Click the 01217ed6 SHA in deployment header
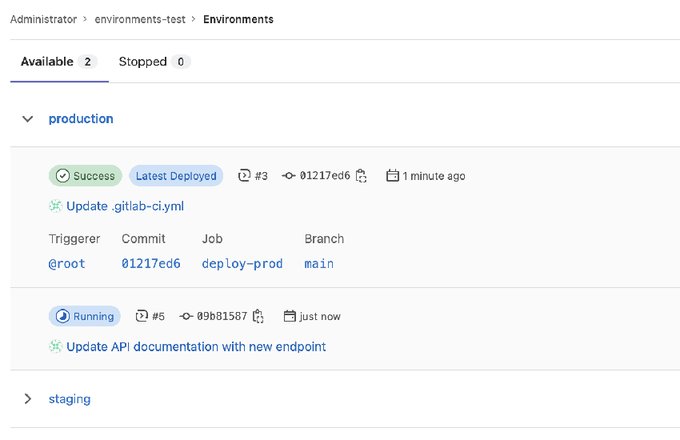The height and width of the screenshot is (440, 680). point(325,176)
